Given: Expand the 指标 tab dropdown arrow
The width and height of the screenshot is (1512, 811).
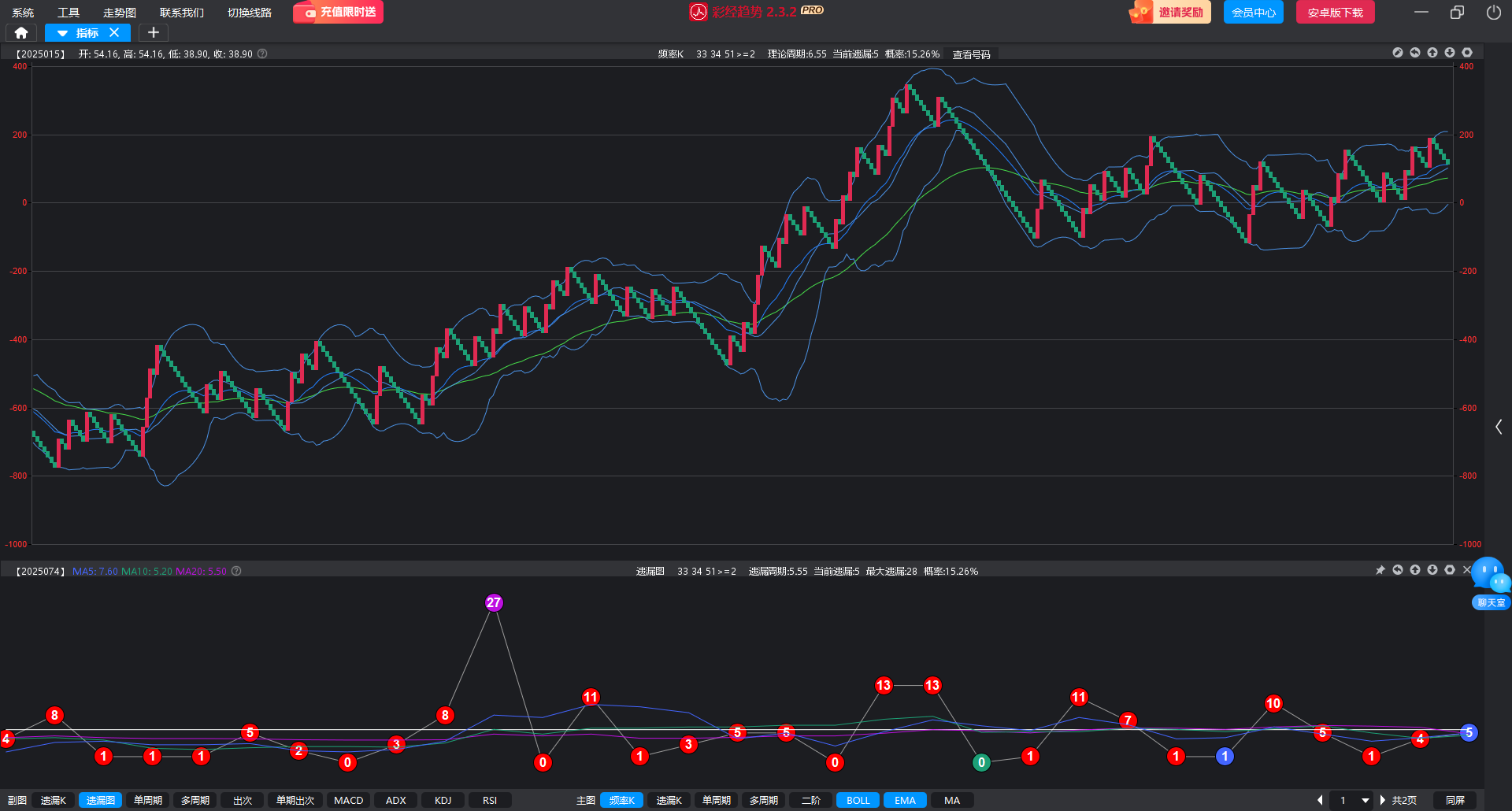Looking at the screenshot, I should pos(62,33).
